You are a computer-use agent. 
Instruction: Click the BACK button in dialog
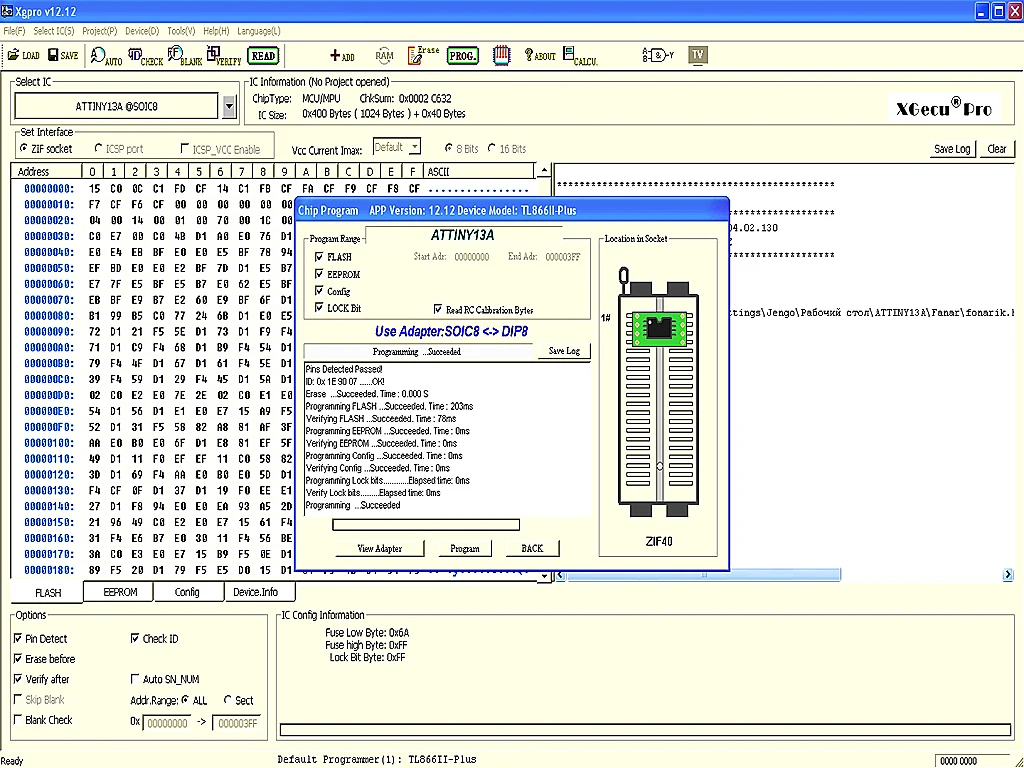532,549
